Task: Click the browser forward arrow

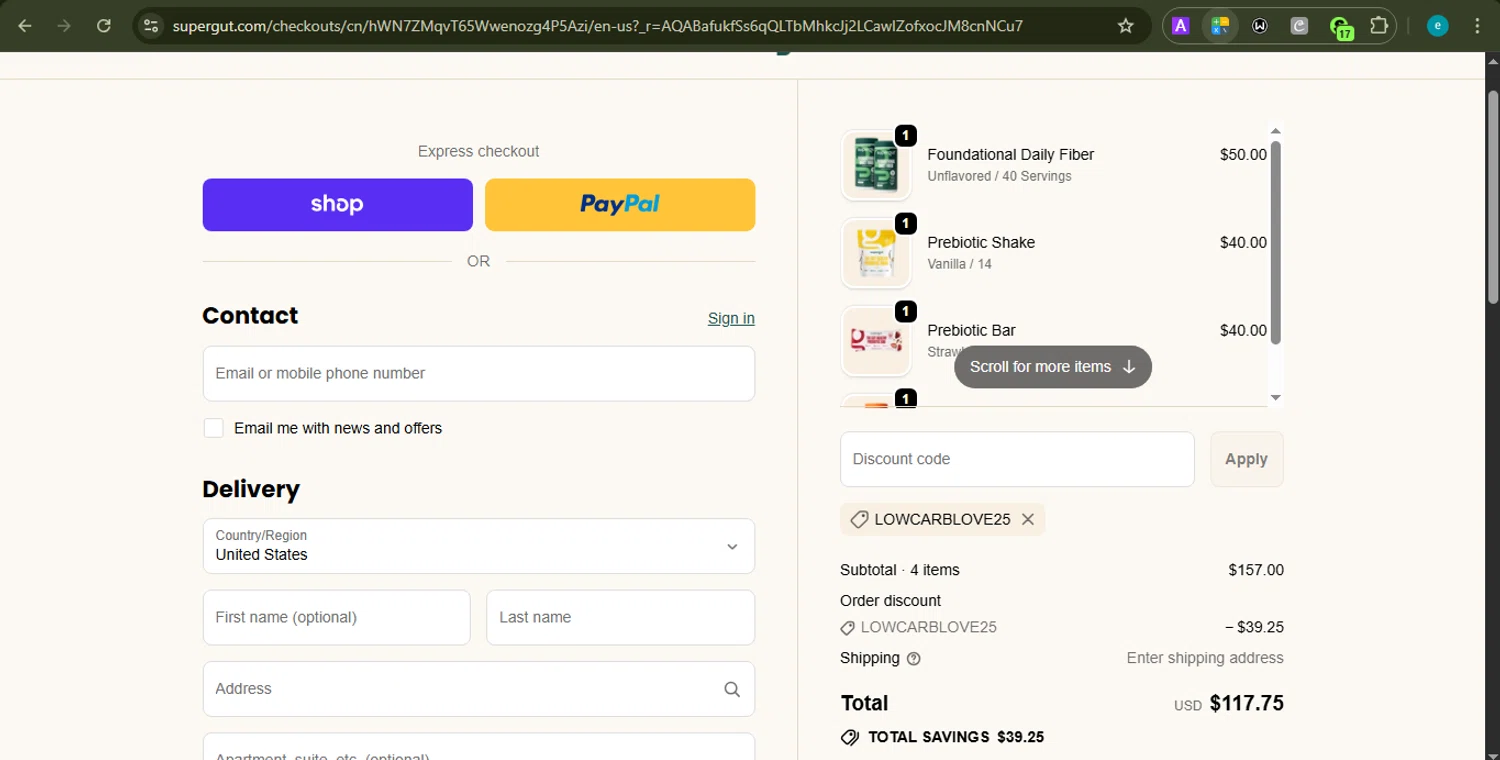Action: tap(64, 26)
